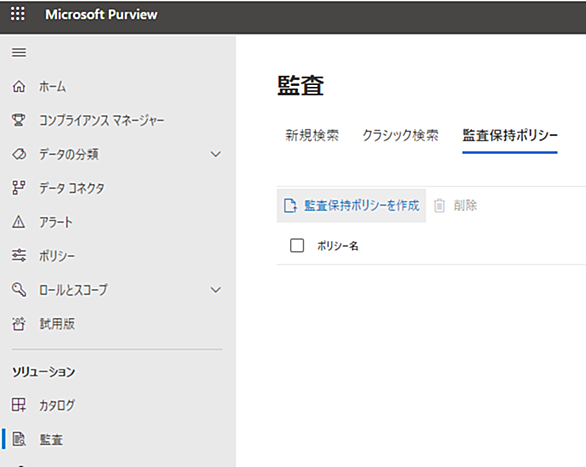Switch to the クラシック検索 tab
This screenshot has width=586, height=467.
400,135
